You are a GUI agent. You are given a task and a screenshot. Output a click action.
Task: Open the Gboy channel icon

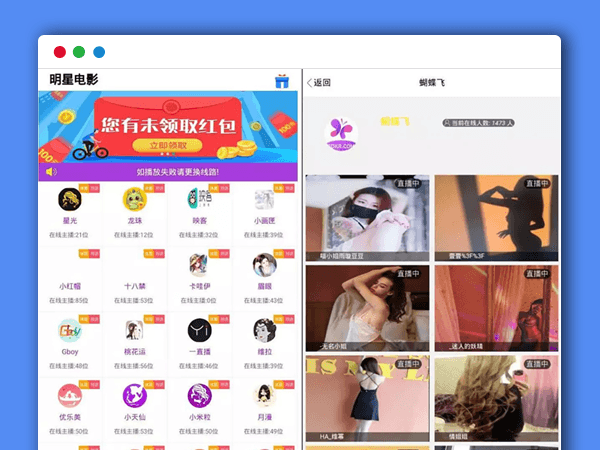69,330
